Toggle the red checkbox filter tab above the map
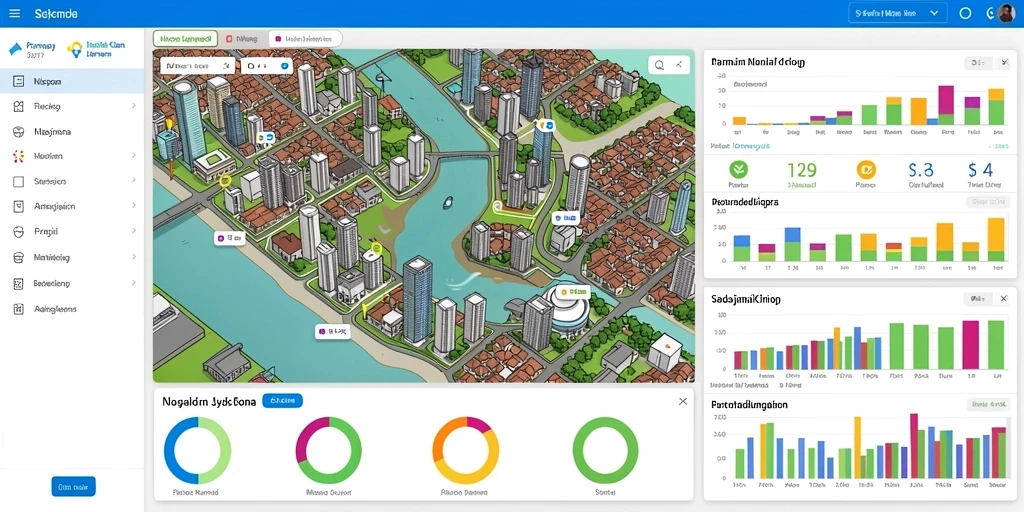Screen dimensions: 1024x512 (229, 39)
